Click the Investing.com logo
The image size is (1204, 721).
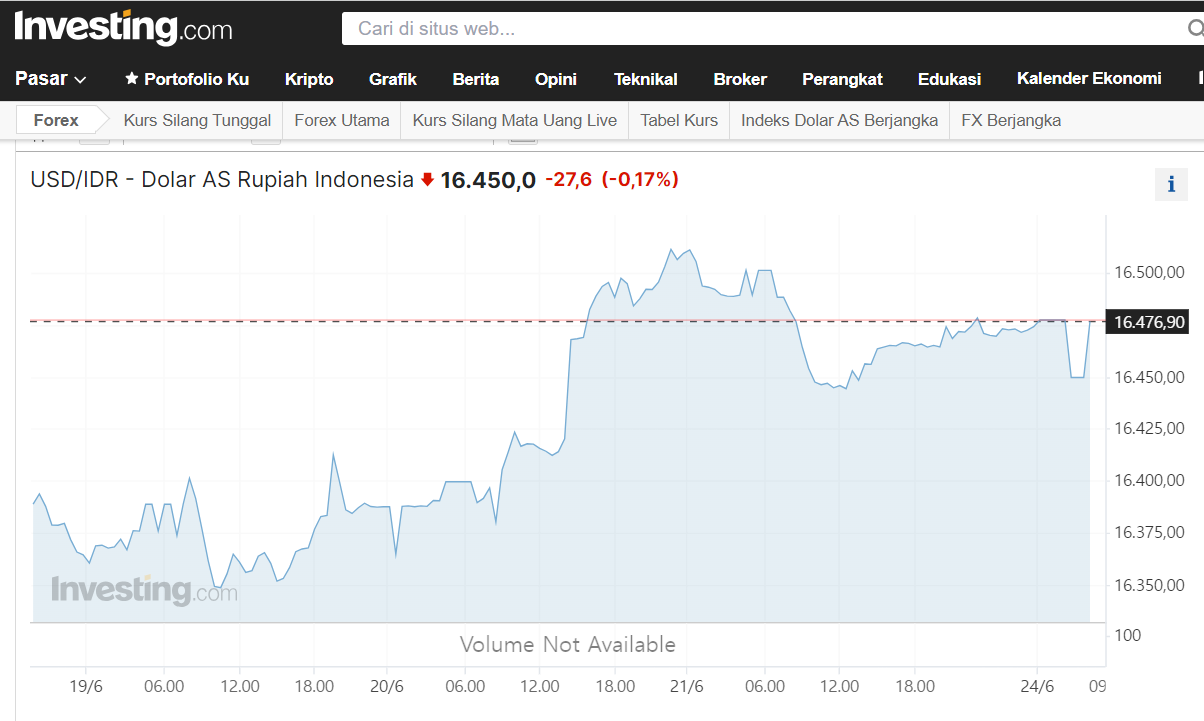tap(123, 27)
